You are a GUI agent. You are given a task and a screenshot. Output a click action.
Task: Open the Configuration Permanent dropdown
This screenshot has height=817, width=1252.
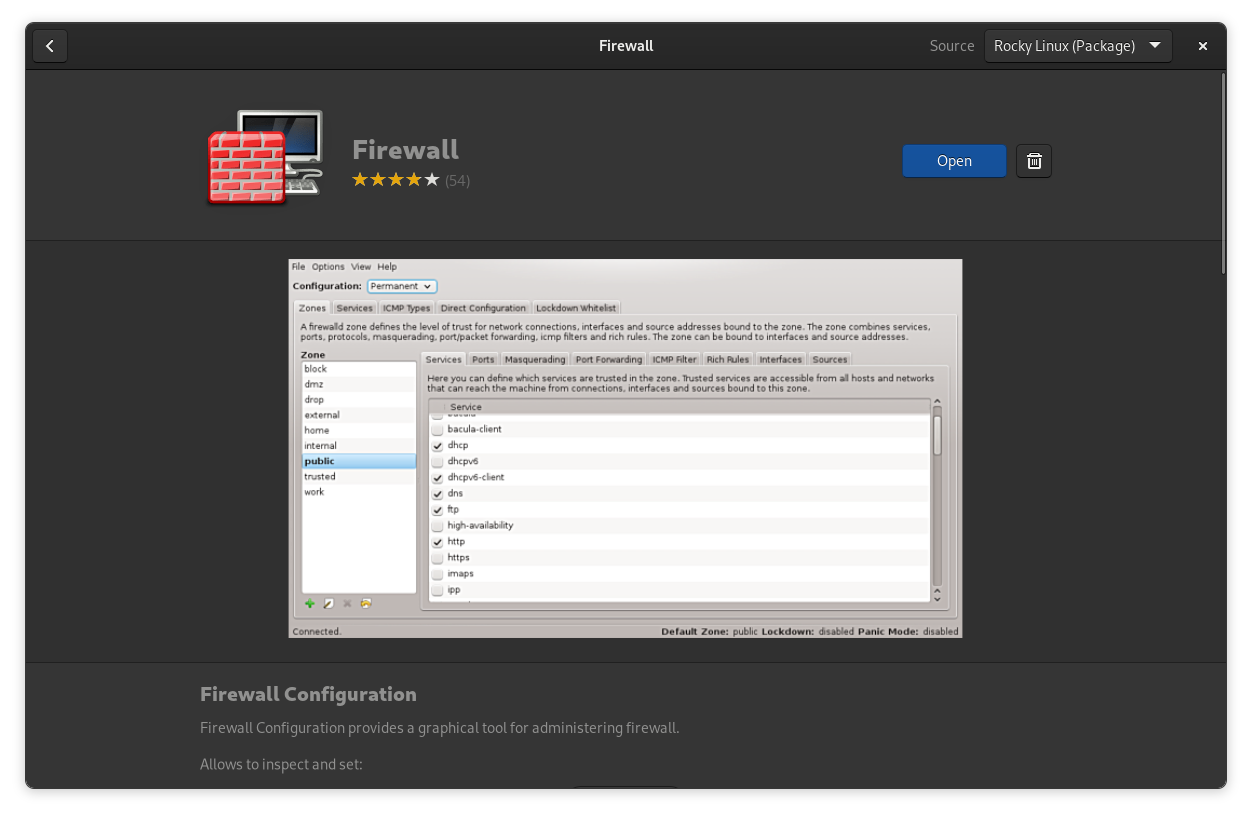point(401,286)
